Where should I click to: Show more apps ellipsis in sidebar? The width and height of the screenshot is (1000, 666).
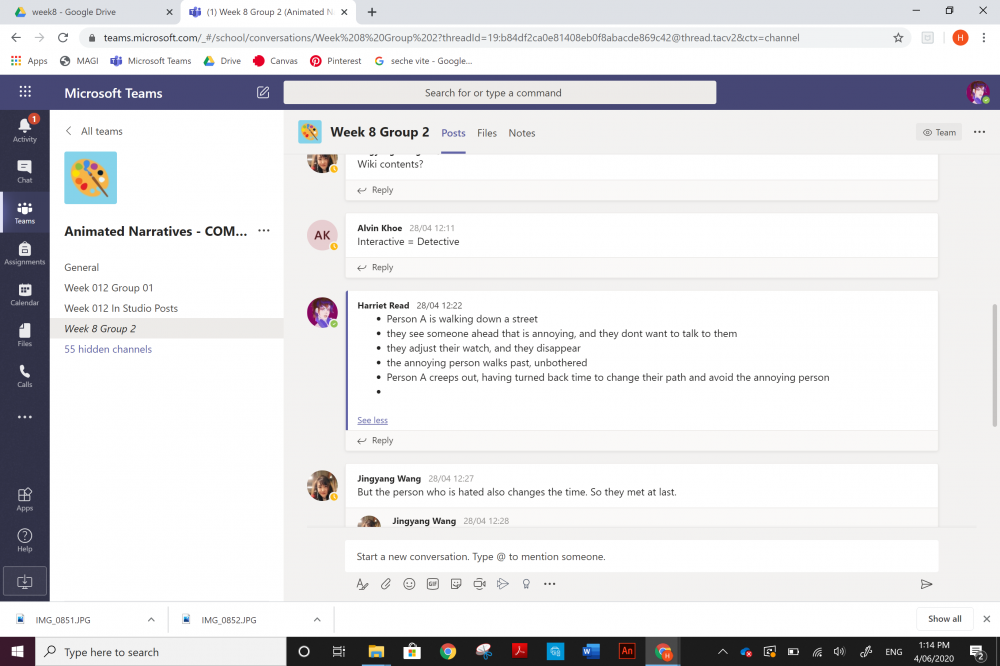click(24, 417)
